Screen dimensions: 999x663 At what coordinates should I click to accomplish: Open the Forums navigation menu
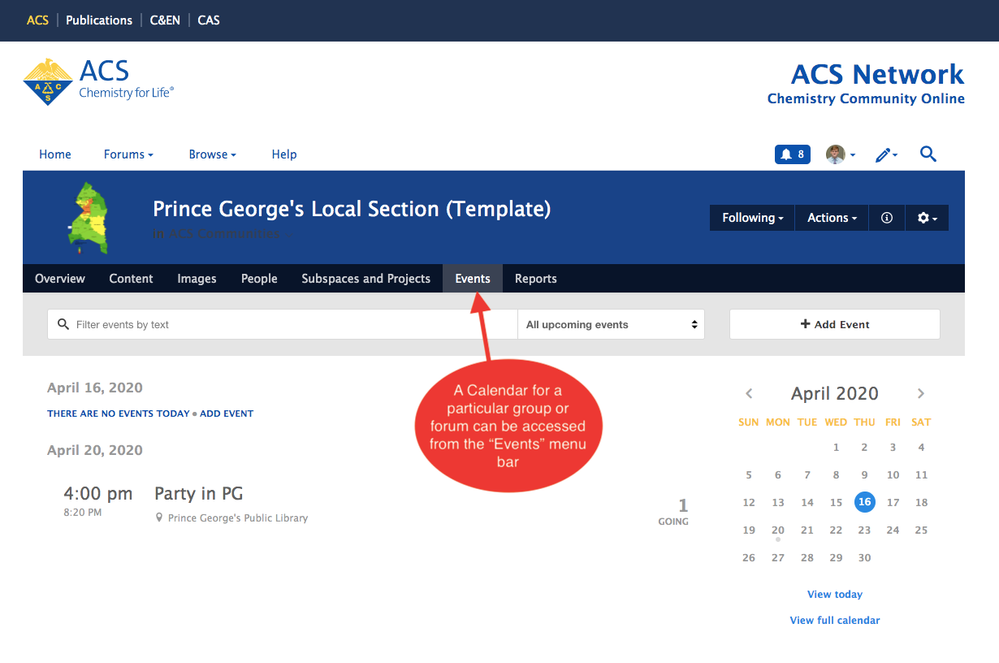pyautogui.click(x=128, y=155)
